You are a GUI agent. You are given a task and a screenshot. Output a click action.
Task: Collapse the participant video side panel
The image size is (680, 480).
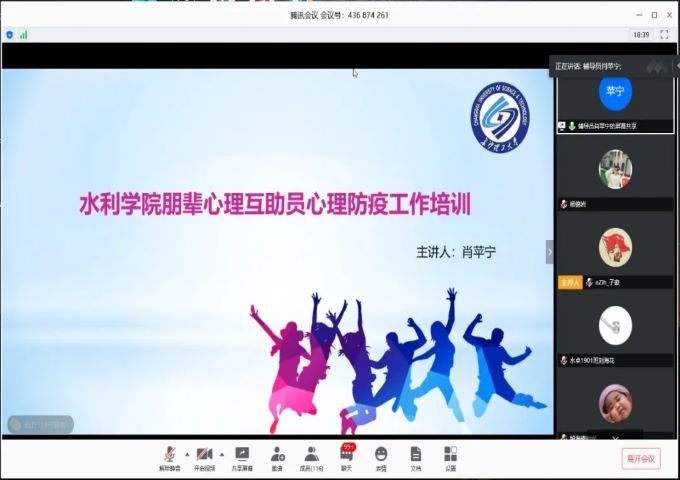tap(549, 252)
